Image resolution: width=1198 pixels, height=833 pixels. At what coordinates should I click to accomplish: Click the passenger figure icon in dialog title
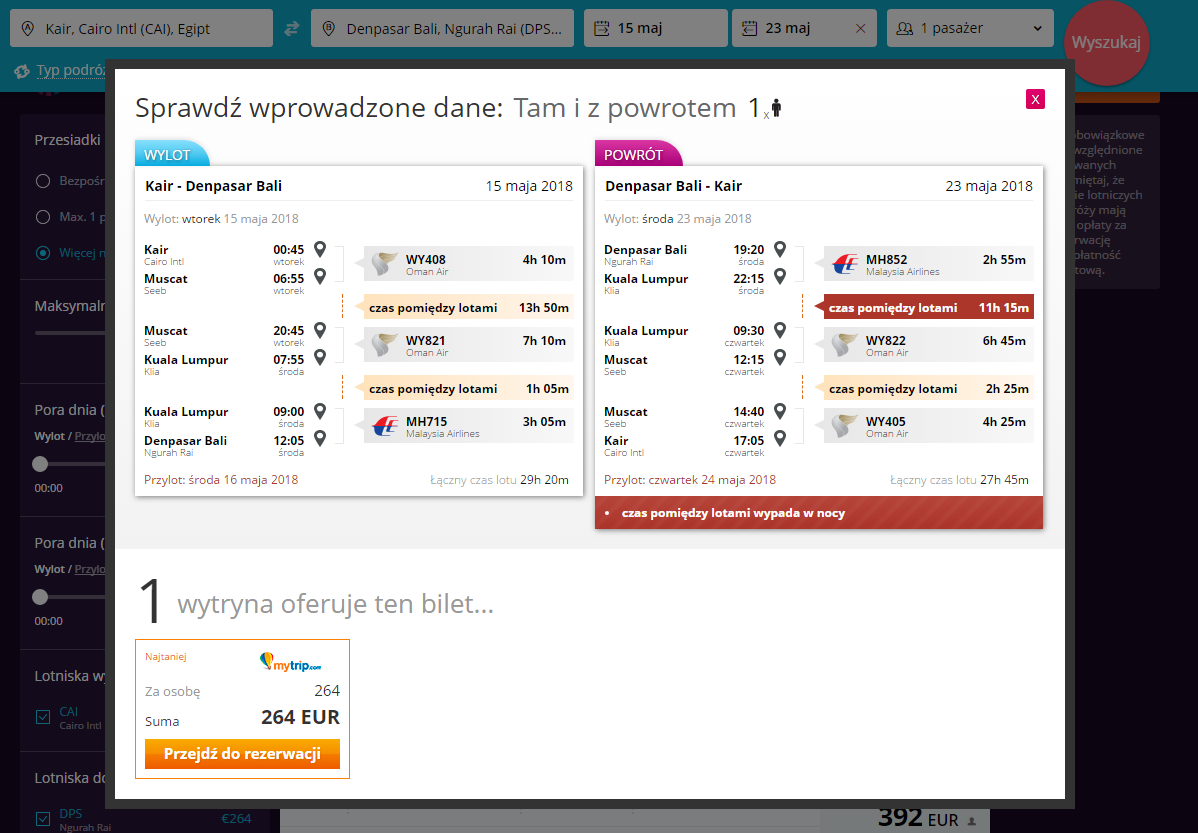click(x=776, y=108)
